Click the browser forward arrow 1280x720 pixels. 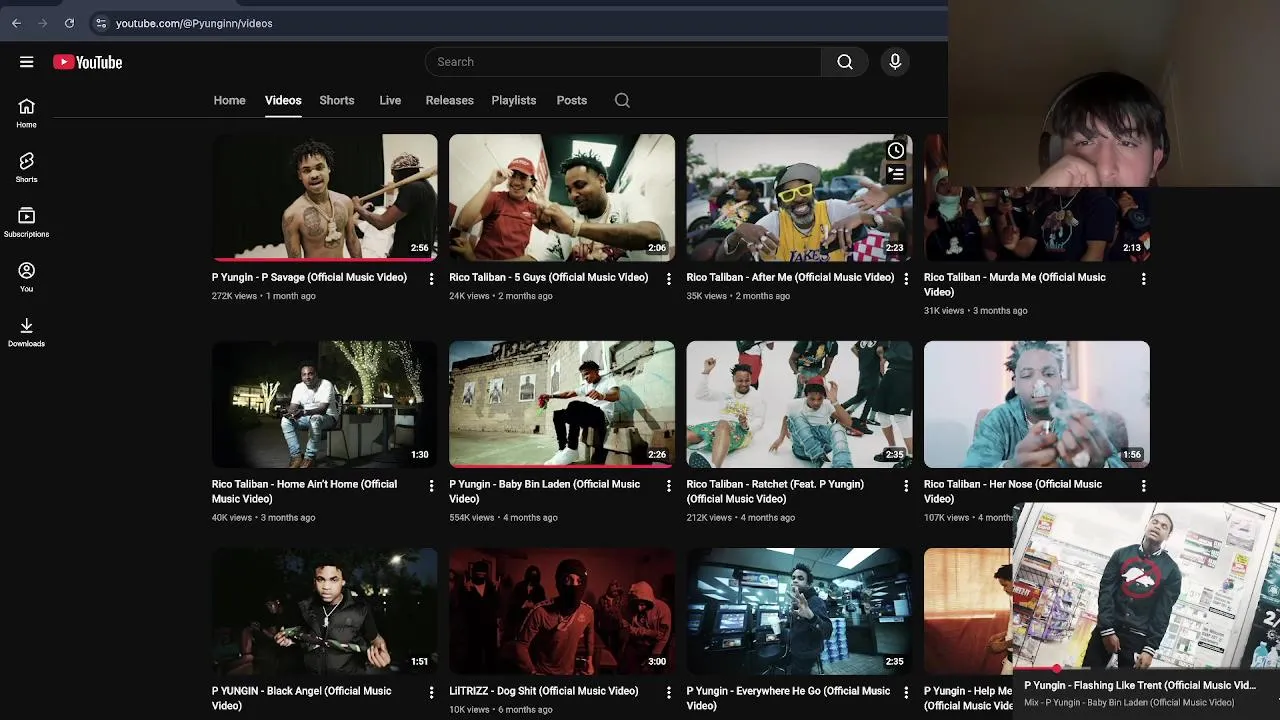tap(43, 23)
